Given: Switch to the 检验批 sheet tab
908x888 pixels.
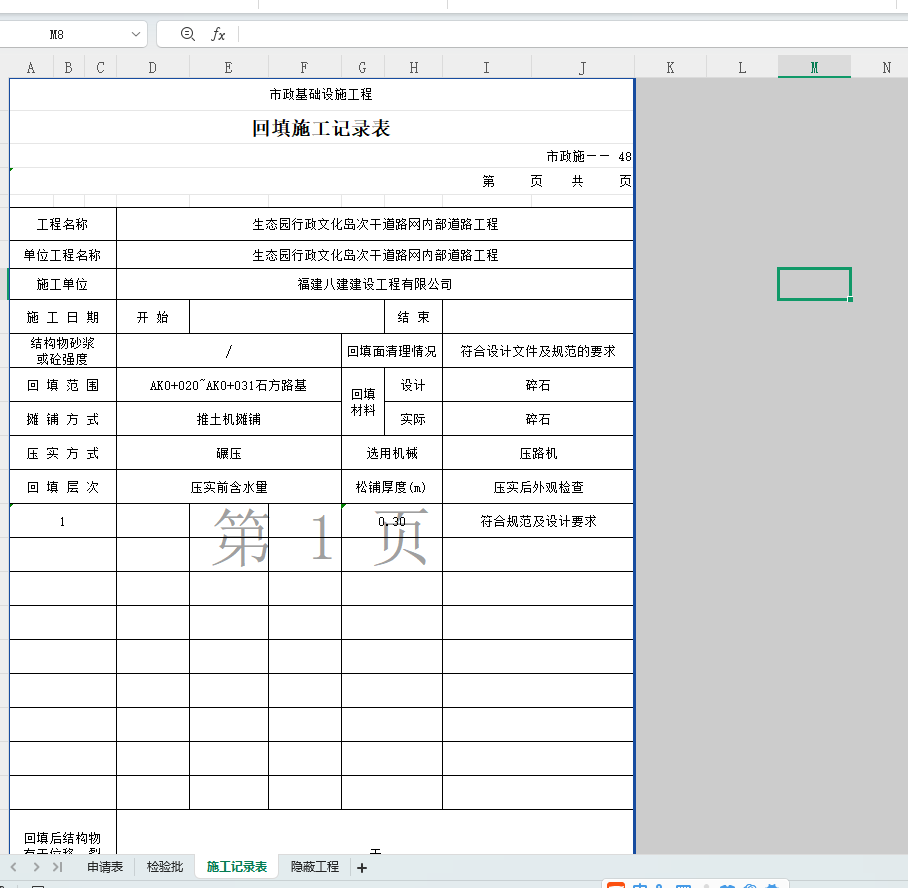Looking at the screenshot, I should pyautogui.click(x=165, y=867).
